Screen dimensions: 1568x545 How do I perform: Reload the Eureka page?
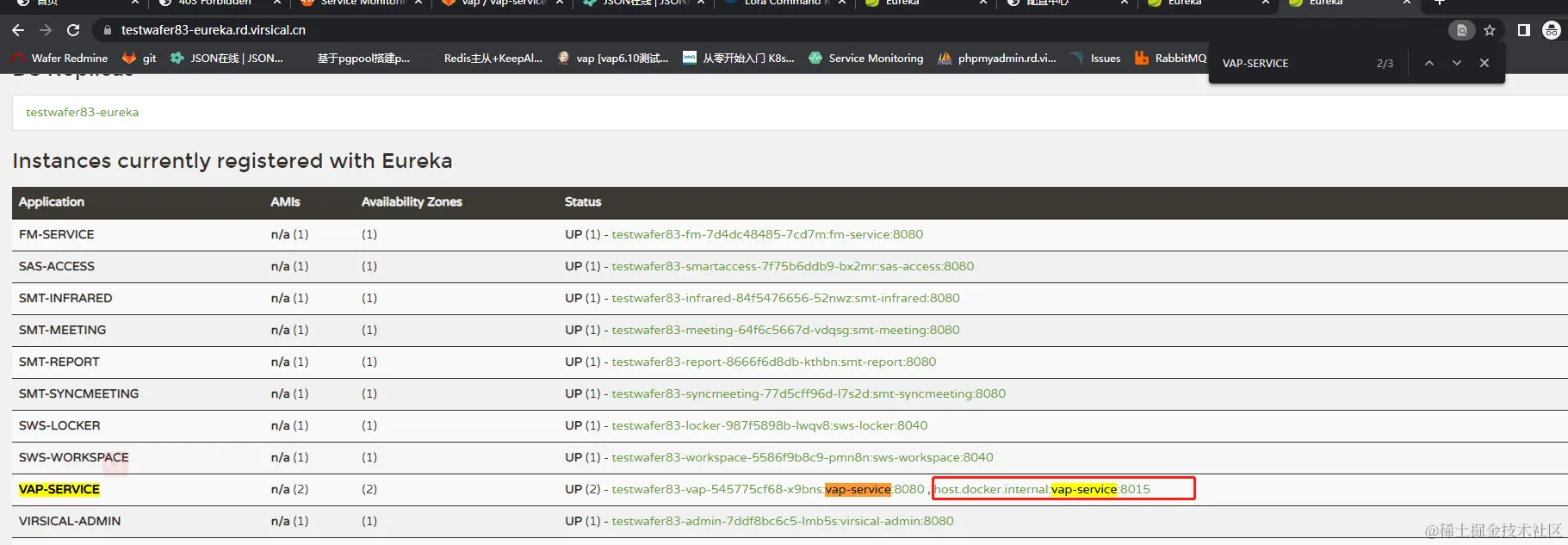tap(73, 30)
